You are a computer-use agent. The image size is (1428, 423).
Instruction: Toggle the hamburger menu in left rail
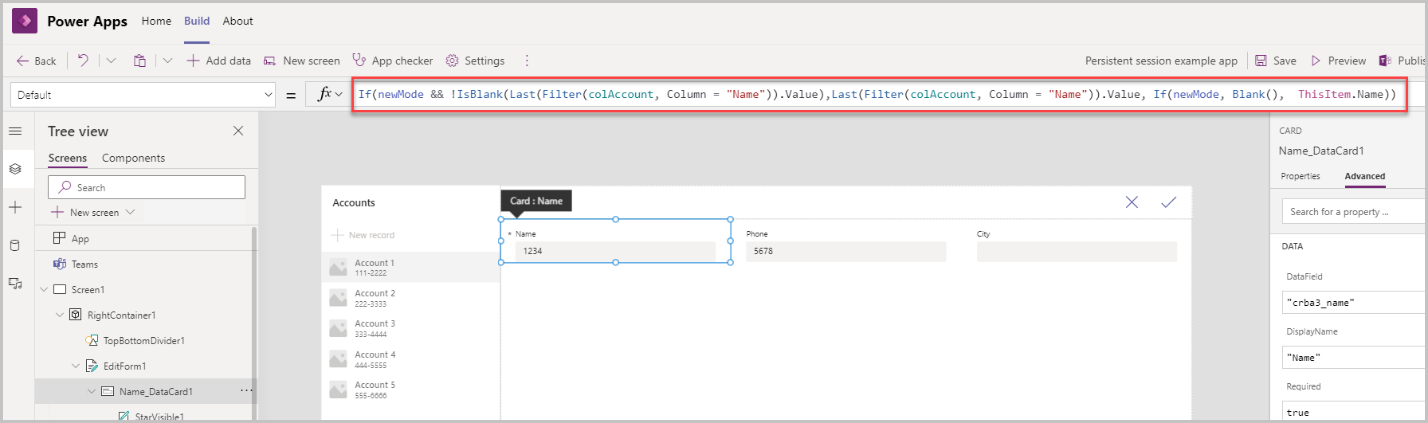pos(15,131)
